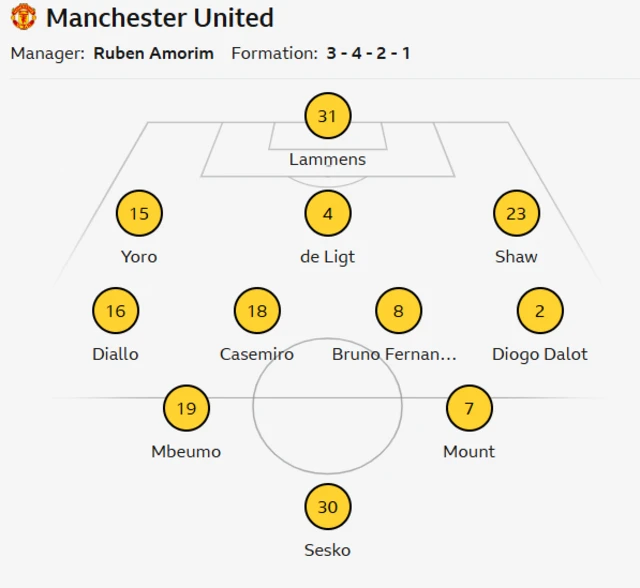Click Casemiro's number 18 shirt circle
The image size is (640, 588).
(257, 311)
